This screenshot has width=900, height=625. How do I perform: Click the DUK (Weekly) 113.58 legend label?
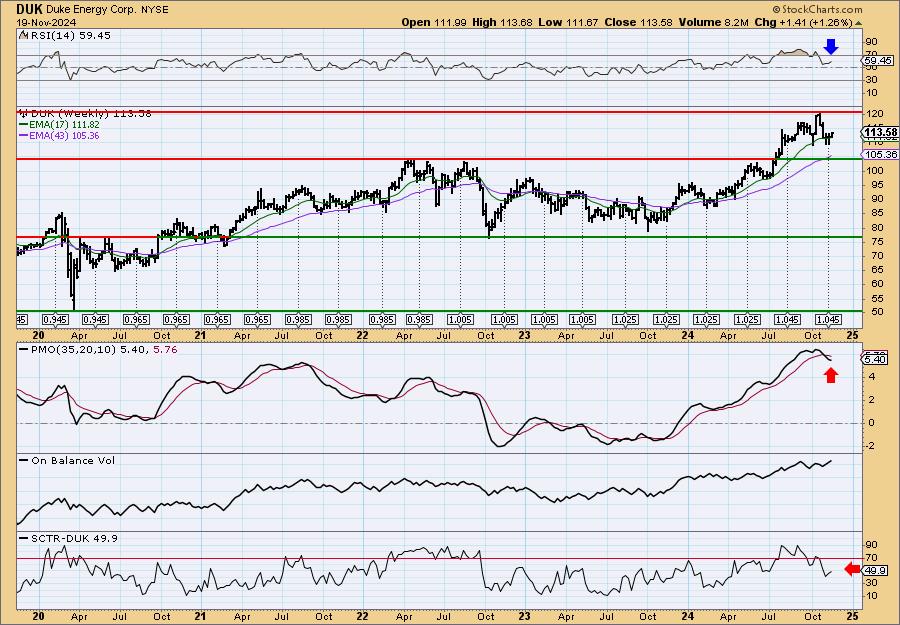[90, 113]
